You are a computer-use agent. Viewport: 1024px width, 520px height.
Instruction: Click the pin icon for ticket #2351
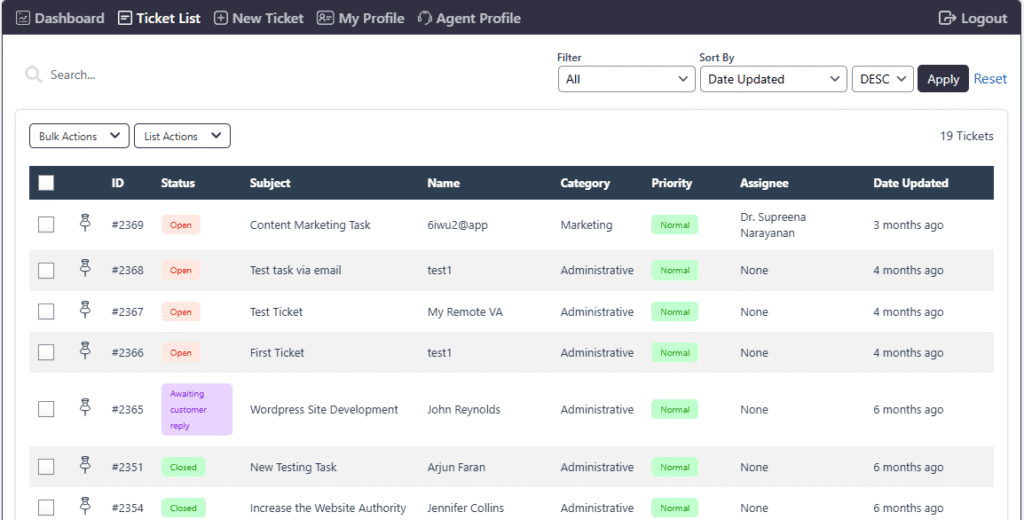(85, 466)
